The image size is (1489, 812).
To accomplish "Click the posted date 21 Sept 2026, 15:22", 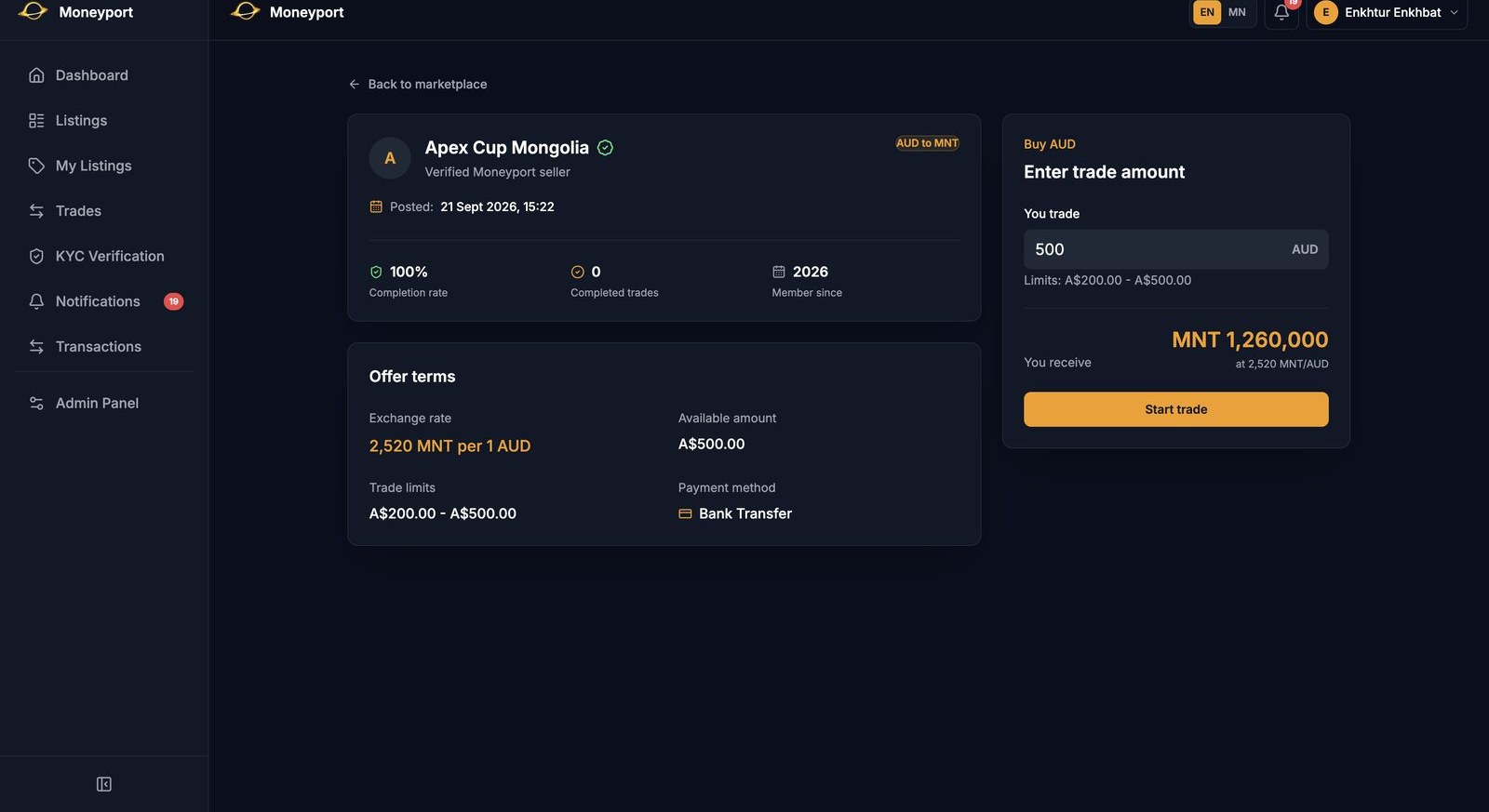I will click(497, 207).
